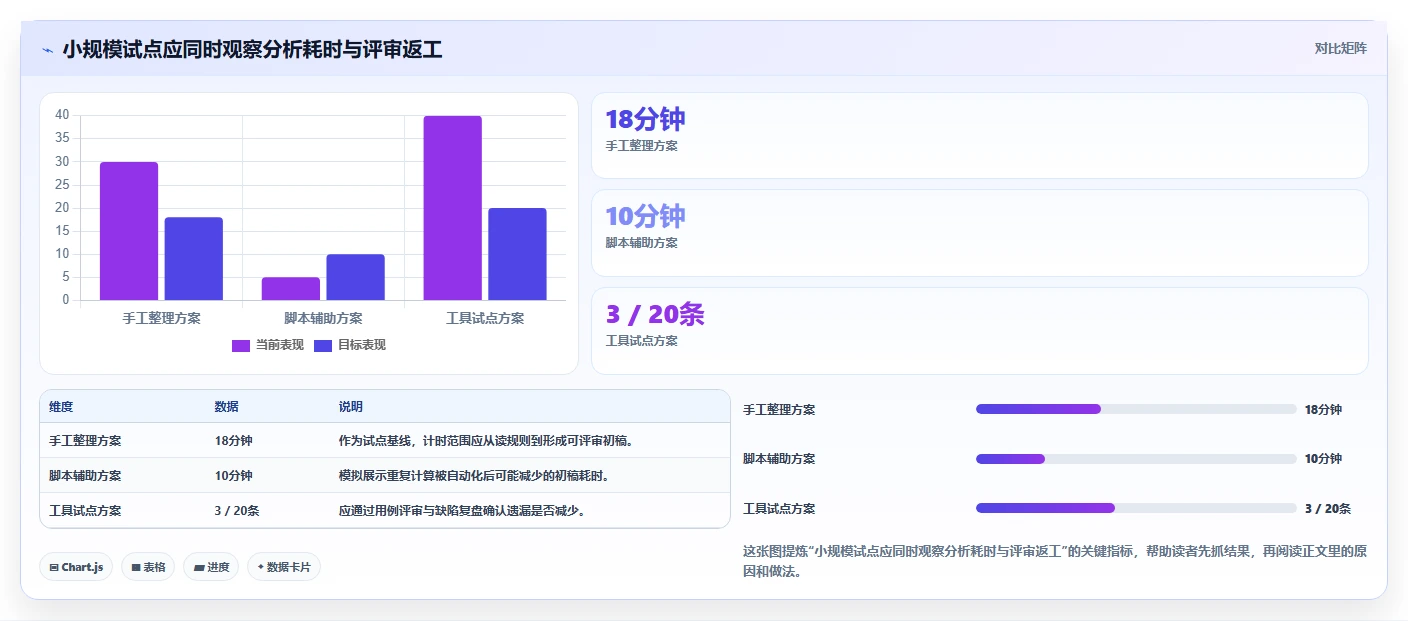
Task: Click the 目标表现 legend label text
Action: [x=362, y=345]
